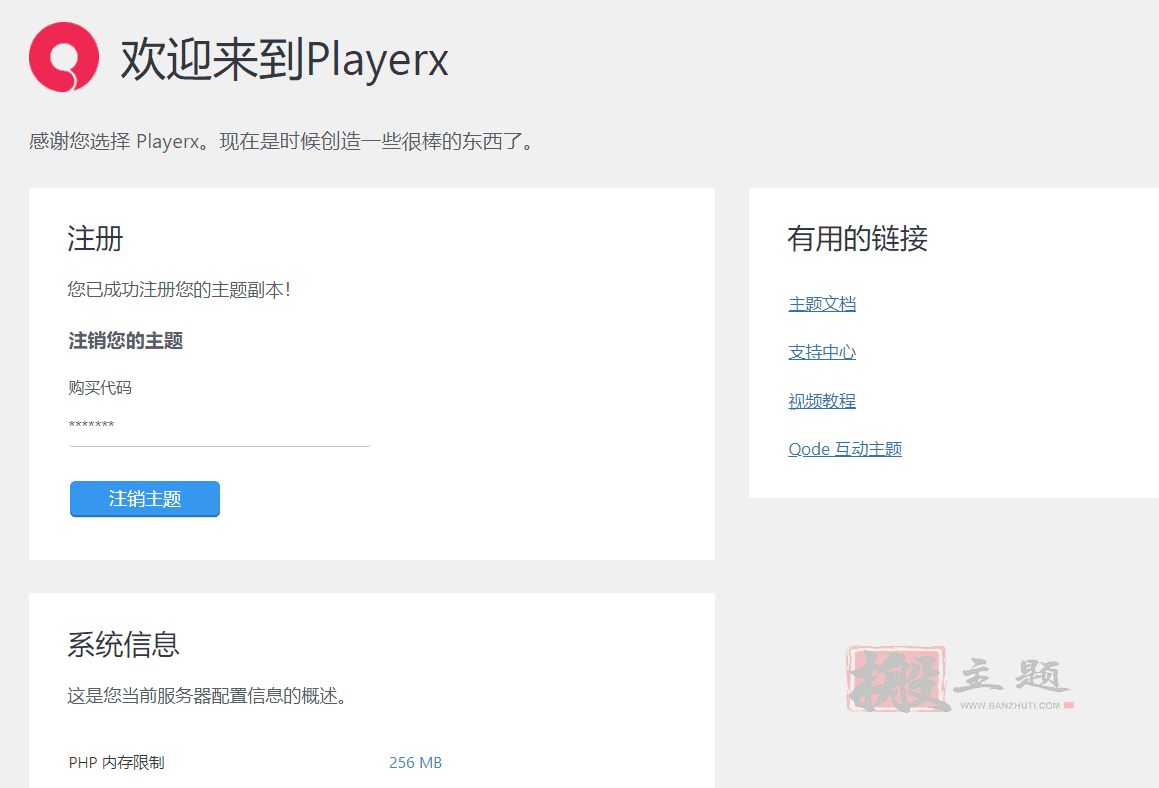This screenshot has height=788, width=1159.
Task: Open the 视频教程 link
Action: tap(822, 401)
